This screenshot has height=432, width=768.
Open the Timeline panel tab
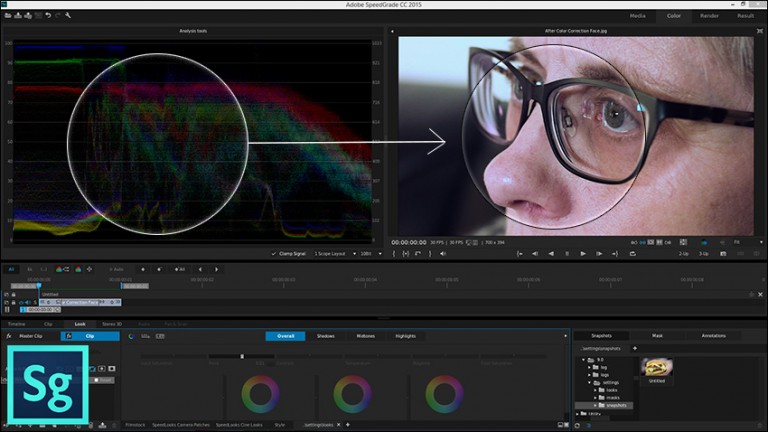(16, 324)
